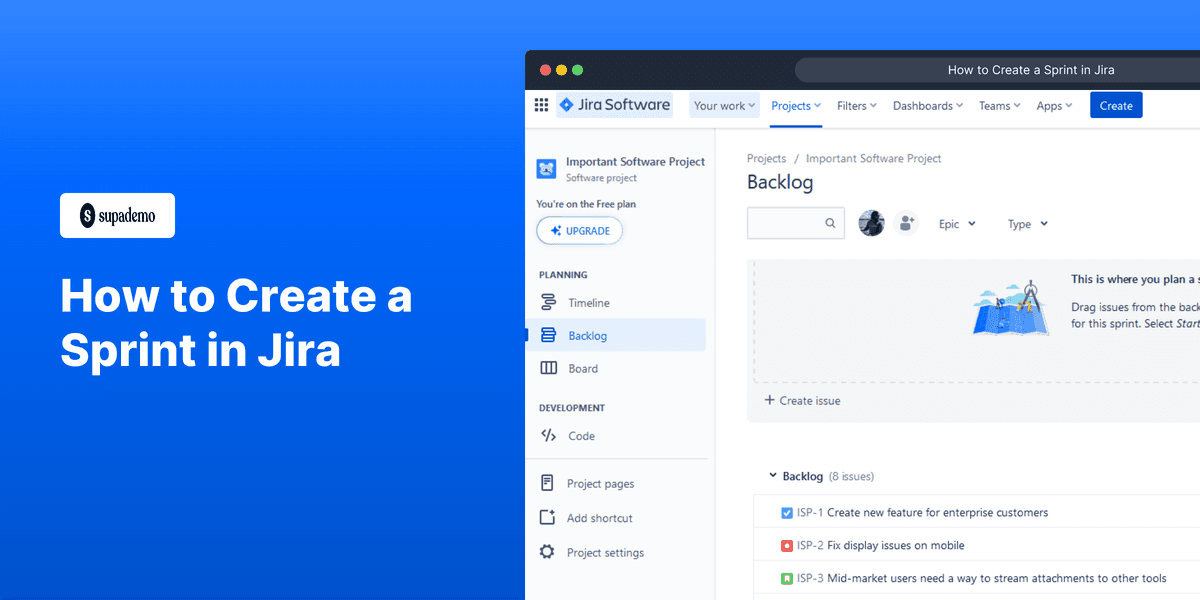This screenshot has height=600, width=1200.
Task: Open Project pages from the sidebar
Action: click(x=600, y=483)
